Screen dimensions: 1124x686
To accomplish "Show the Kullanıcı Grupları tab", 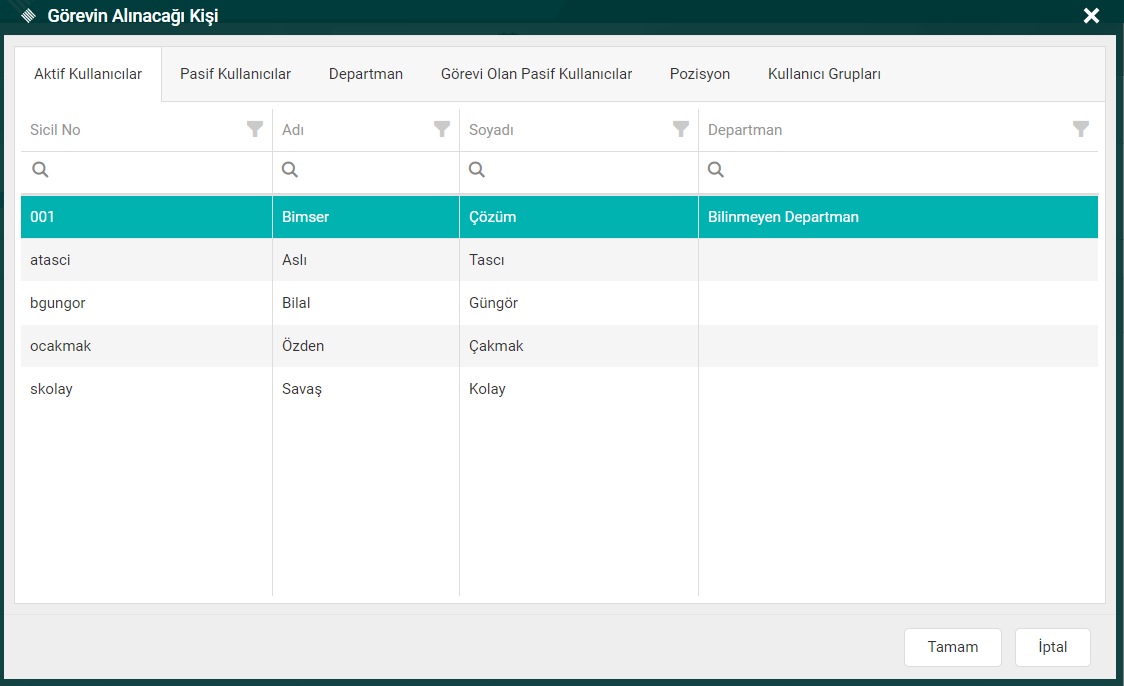I will [x=824, y=74].
